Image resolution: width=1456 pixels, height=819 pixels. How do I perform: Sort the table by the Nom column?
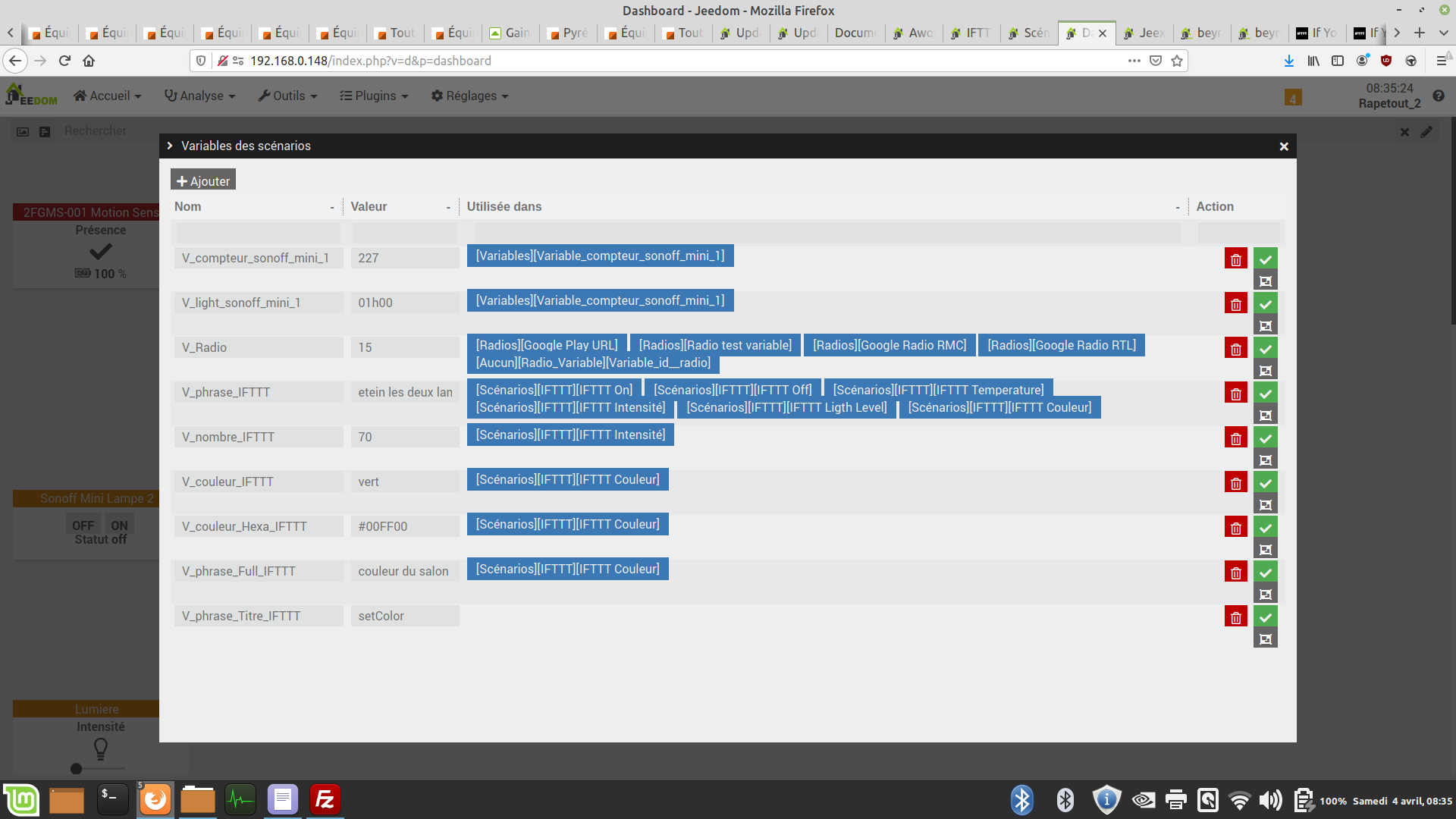point(188,207)
